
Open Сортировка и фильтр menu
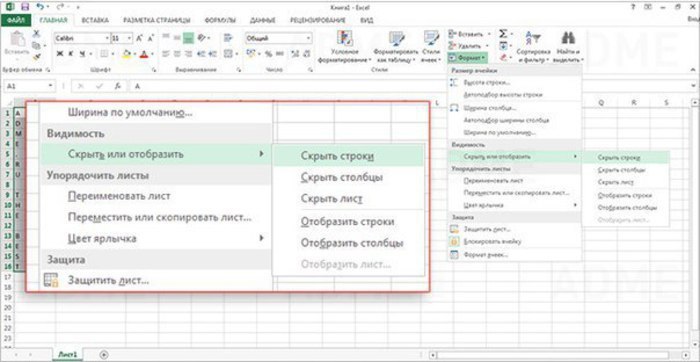(x=533, y=47)
